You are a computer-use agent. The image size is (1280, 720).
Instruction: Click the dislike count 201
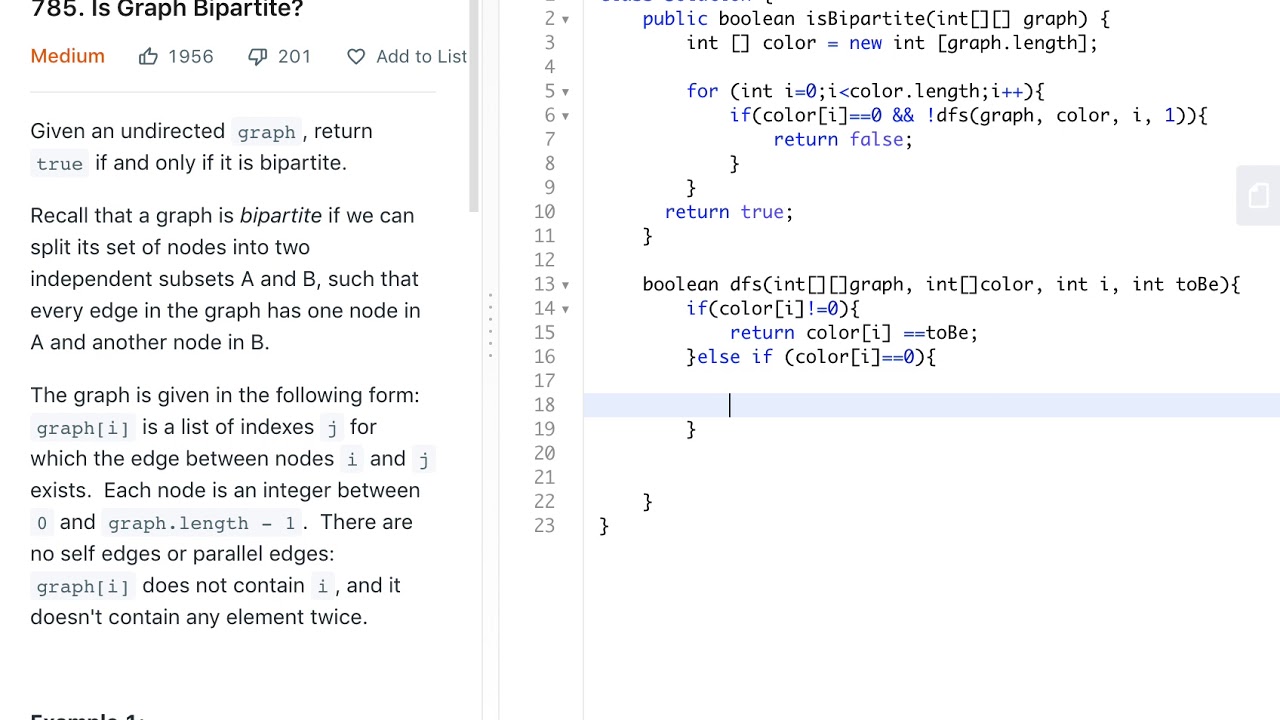tap(294, 56)
